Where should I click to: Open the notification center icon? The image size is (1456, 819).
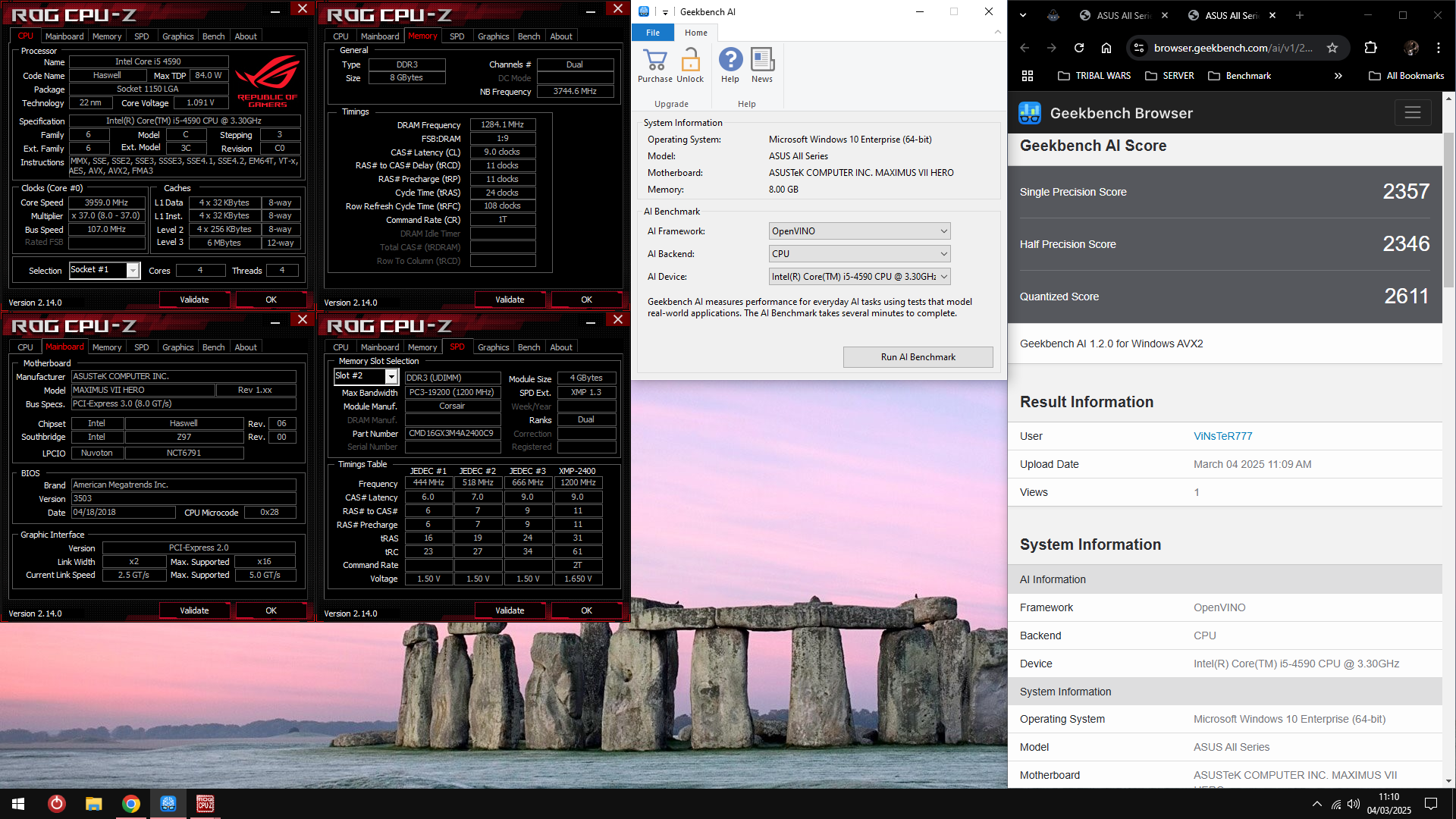point(1431,804)
